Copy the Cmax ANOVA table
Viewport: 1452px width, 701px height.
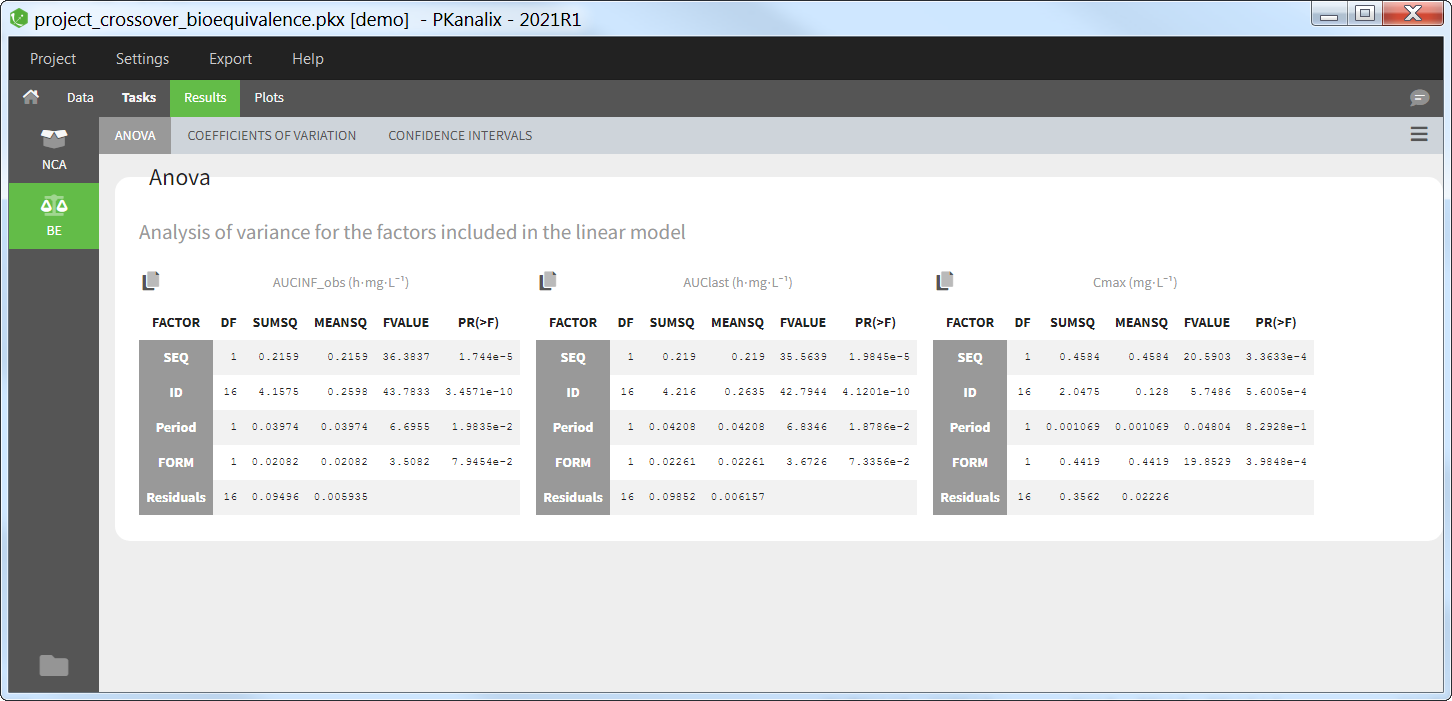tap(945, 282)
